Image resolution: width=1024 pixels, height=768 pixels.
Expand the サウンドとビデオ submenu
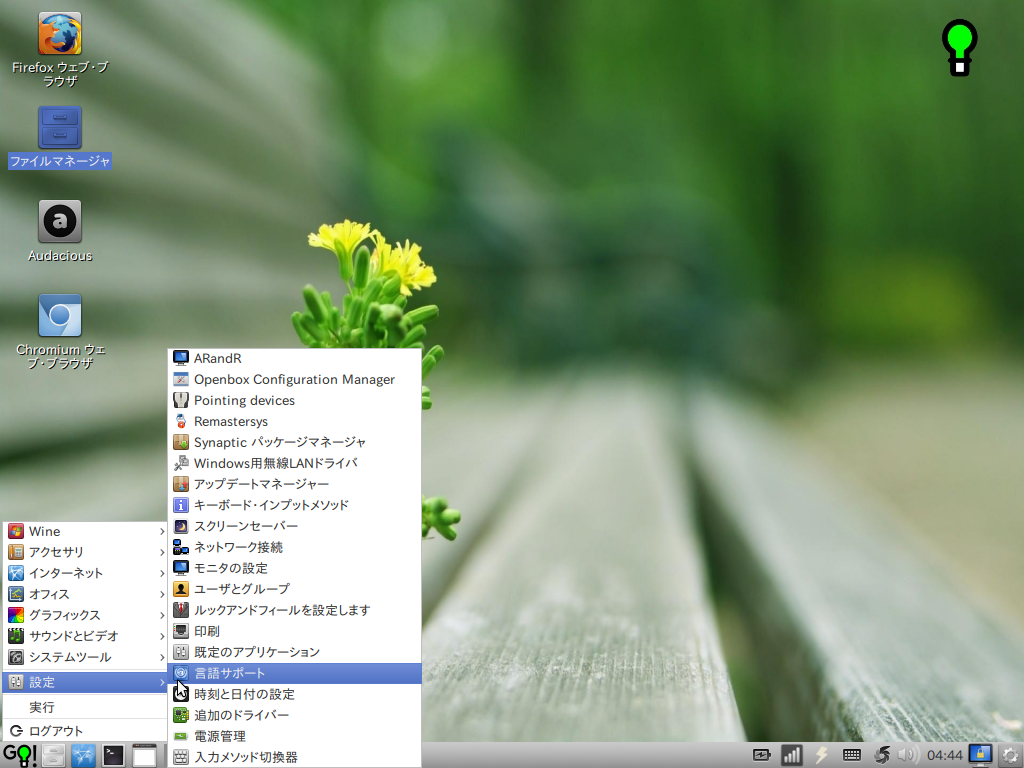pyautogui.click(x=86, y=636)
